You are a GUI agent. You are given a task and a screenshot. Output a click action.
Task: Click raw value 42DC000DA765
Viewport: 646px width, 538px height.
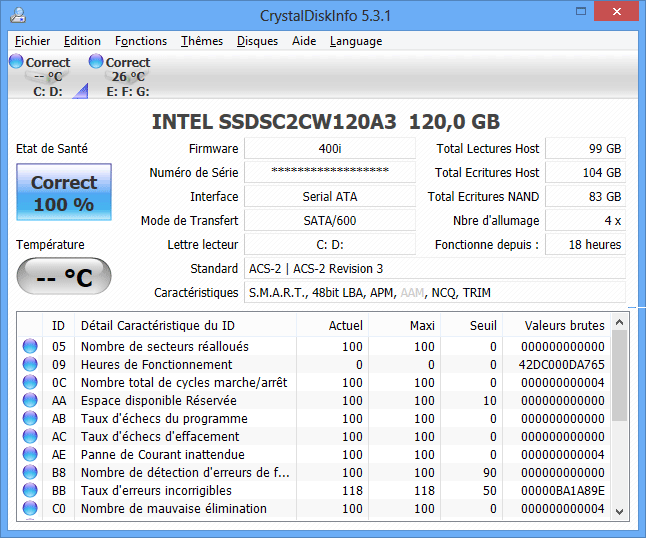[562, 365]
